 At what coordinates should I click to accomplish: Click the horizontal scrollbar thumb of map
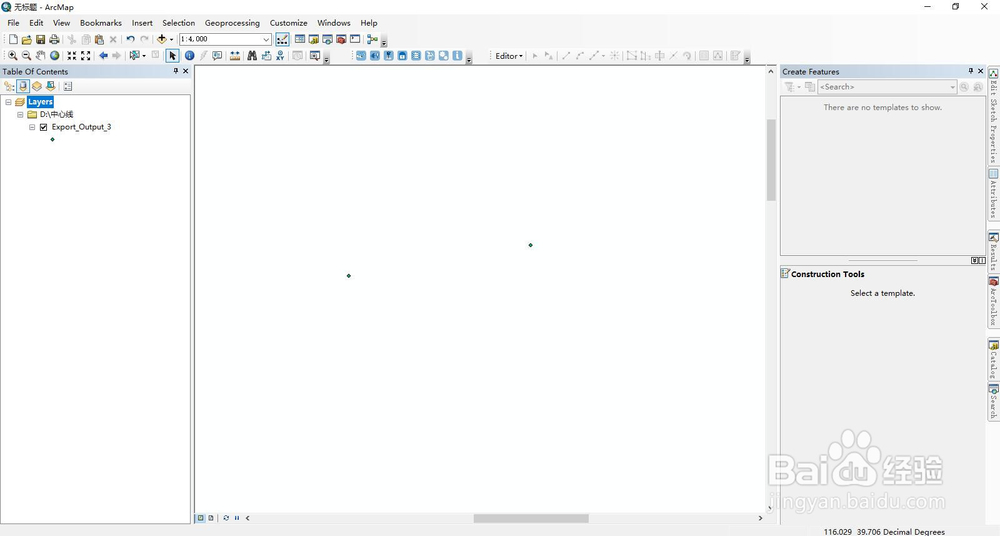(531, 518)
